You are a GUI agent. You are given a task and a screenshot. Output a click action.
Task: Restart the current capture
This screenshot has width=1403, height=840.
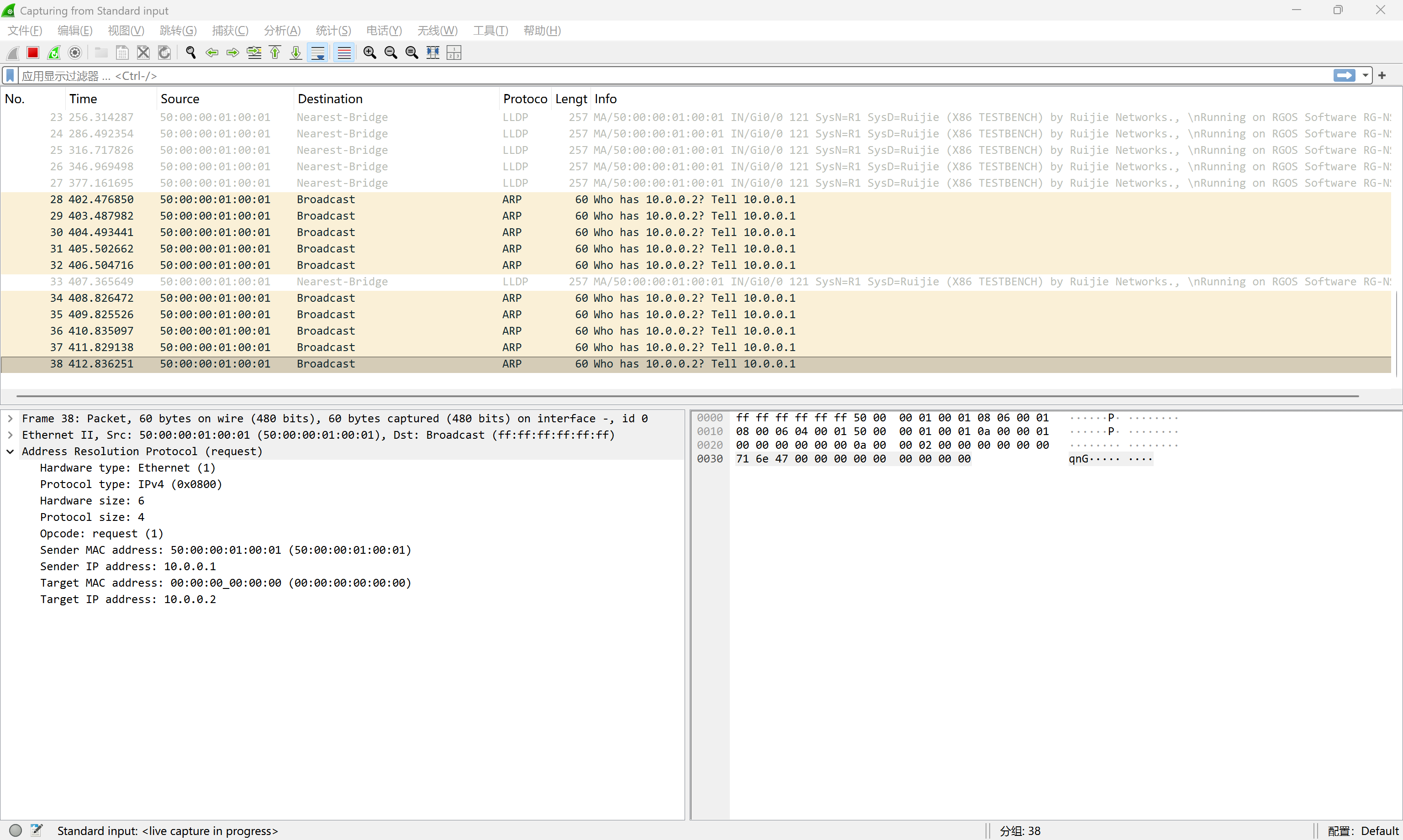click(54, 52)
